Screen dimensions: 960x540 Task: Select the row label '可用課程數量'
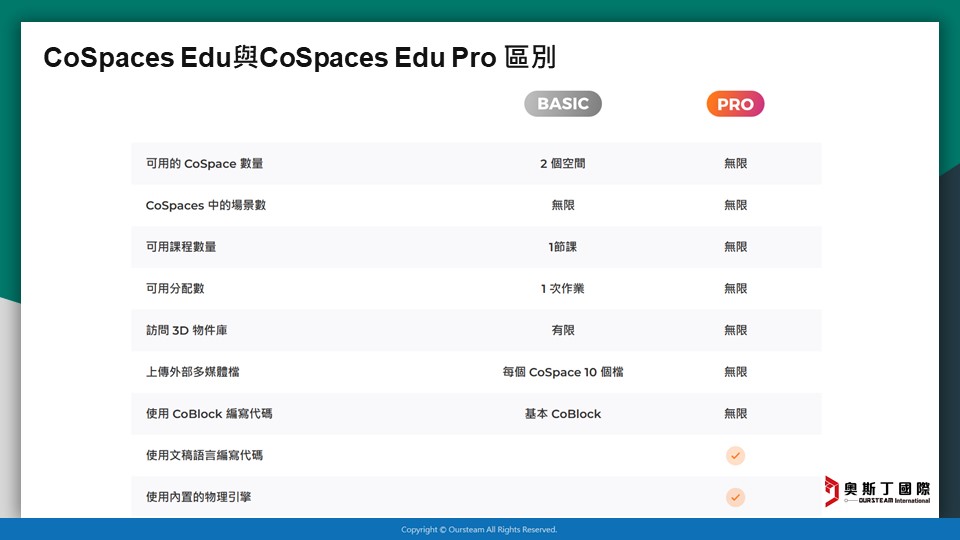click(181, 247)
